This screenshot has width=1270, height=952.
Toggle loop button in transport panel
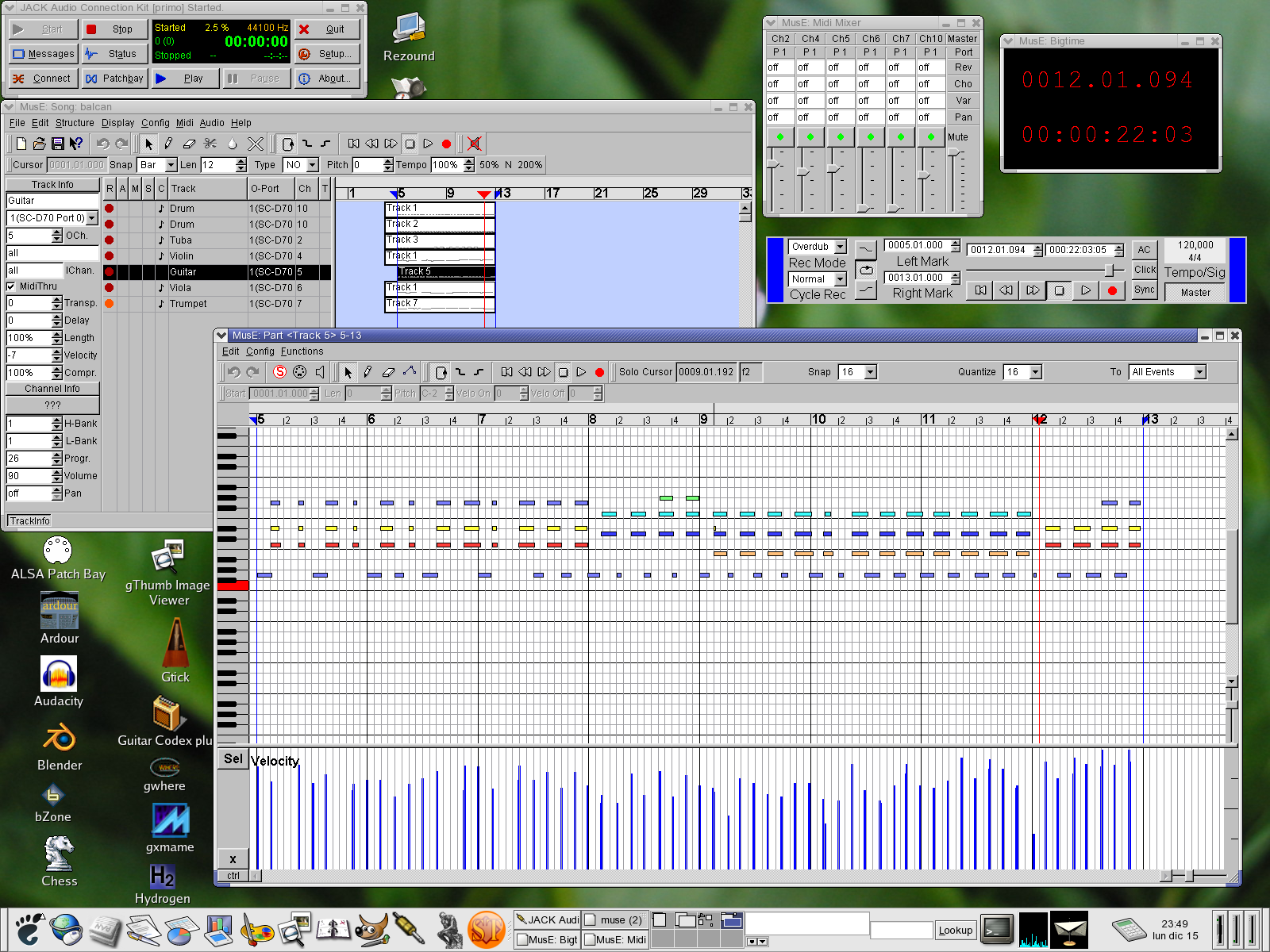click(866, 270)
